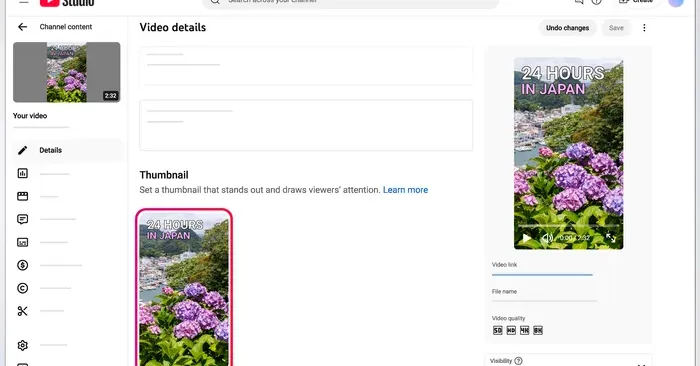The width and height of the screenshot is (700, 366).
Task: Click the Save button
Action: (x=616, y=28)
